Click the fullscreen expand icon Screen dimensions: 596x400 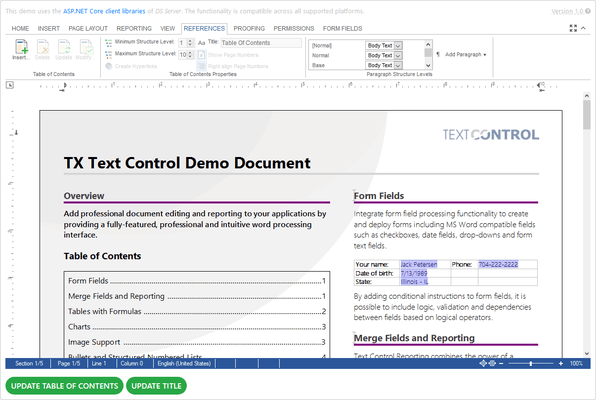(573, 28)
